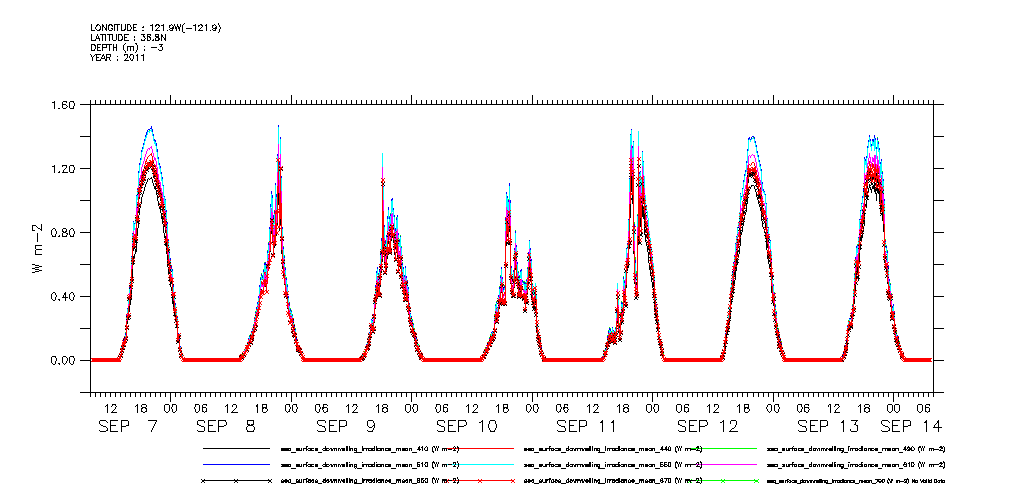1009x504 pixels.
Task: Click the magenta legend line for irradiance 610
Action: [722, 464]
